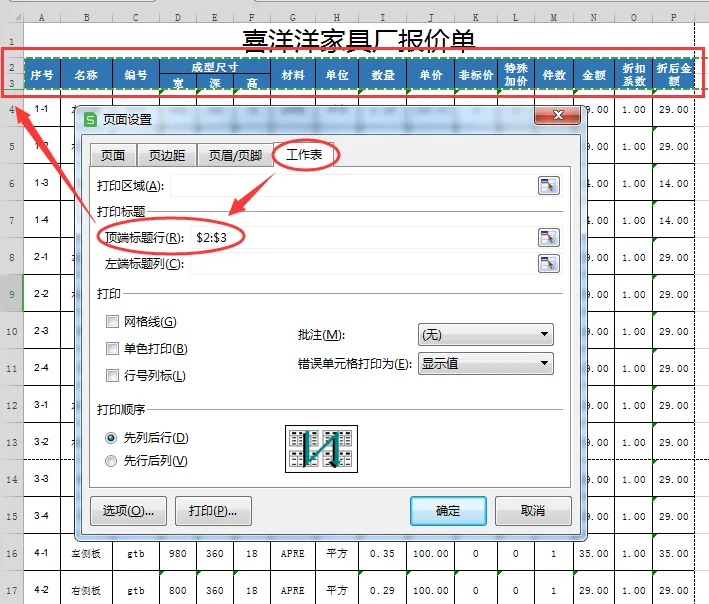
Task: Switch to the 页边距 tab
Action: point(167,155)
